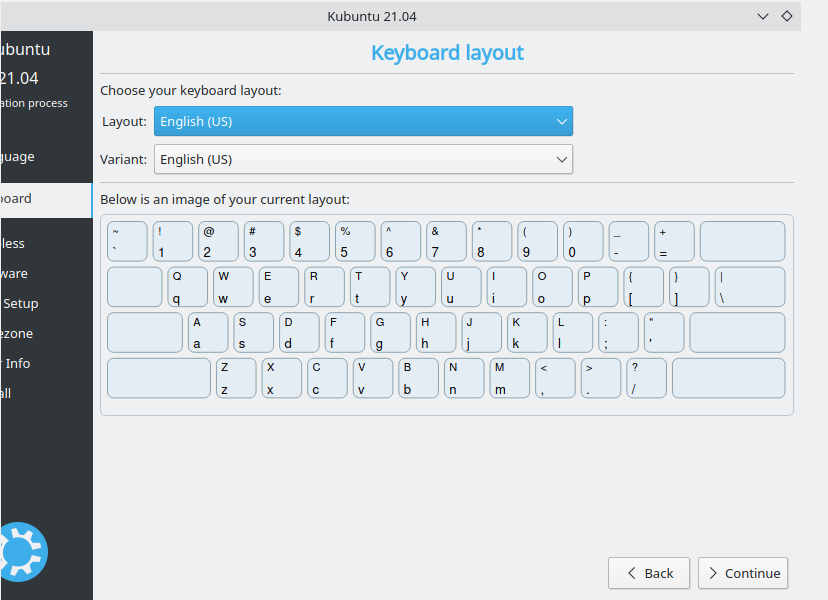The width and height of the screenshot is (828, 600).
Task: Click the Q key in layout preview
Action: click(187, 286)
